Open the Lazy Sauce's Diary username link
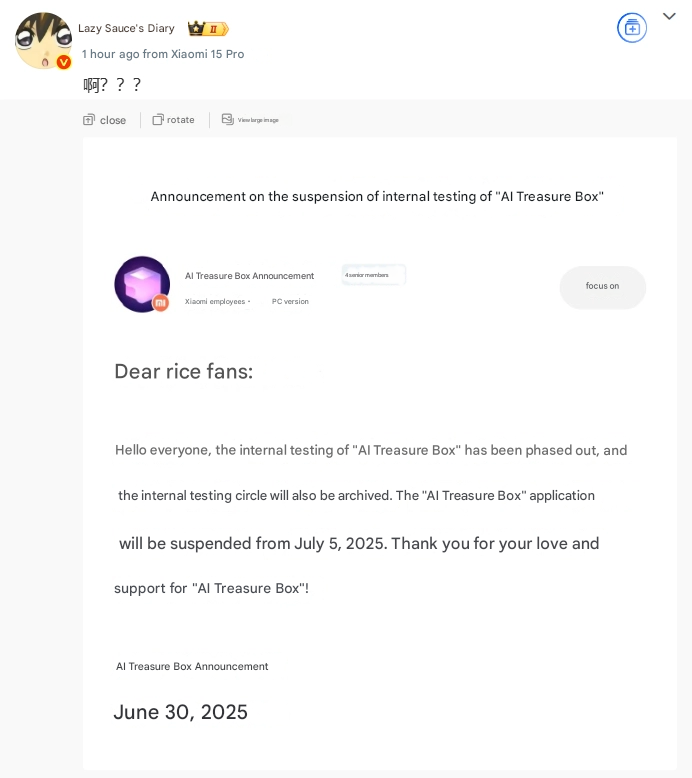 click(126, 28)
